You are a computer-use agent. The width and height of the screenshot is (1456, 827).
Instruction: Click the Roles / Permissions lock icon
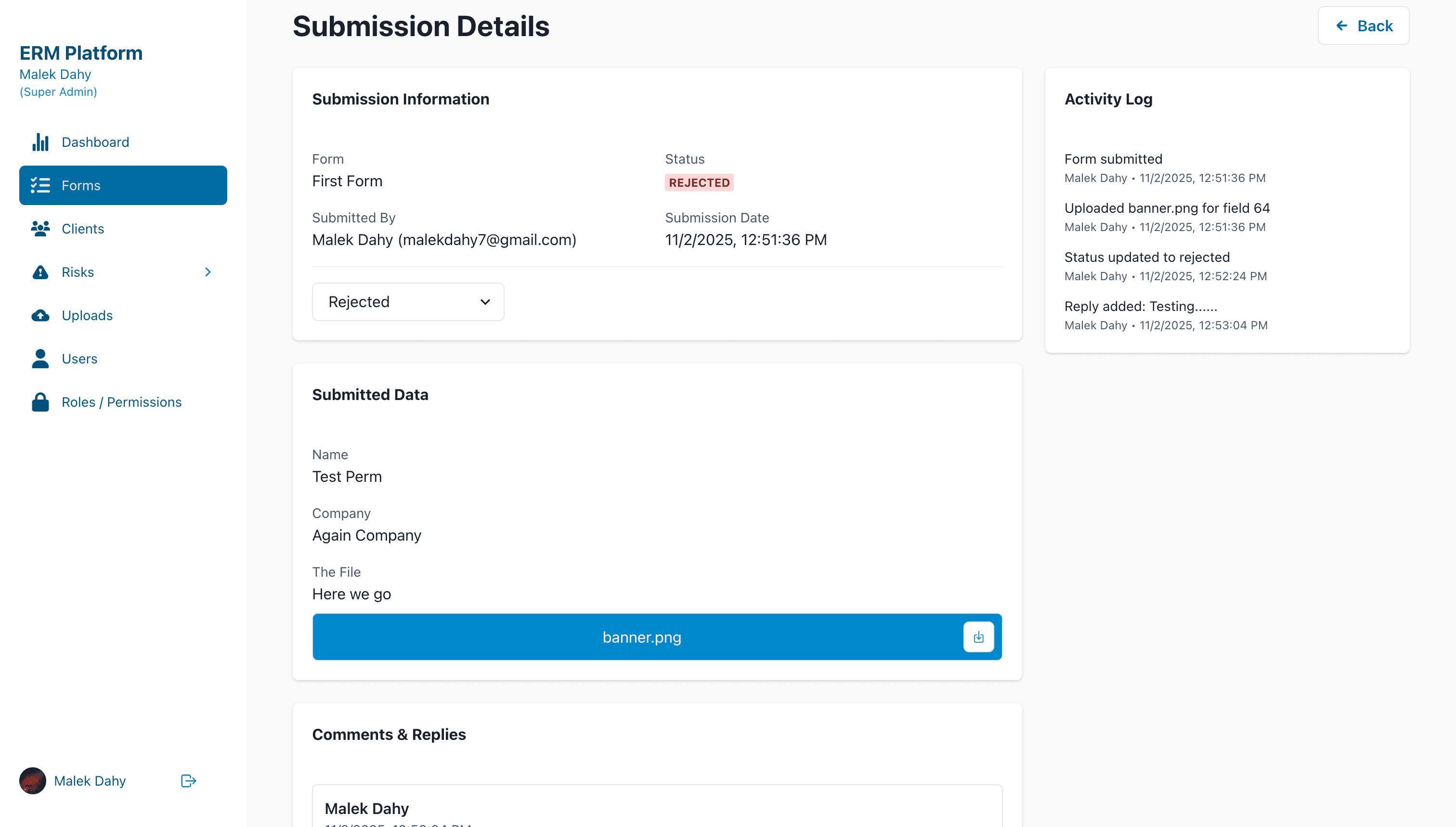tap(40, 402)
